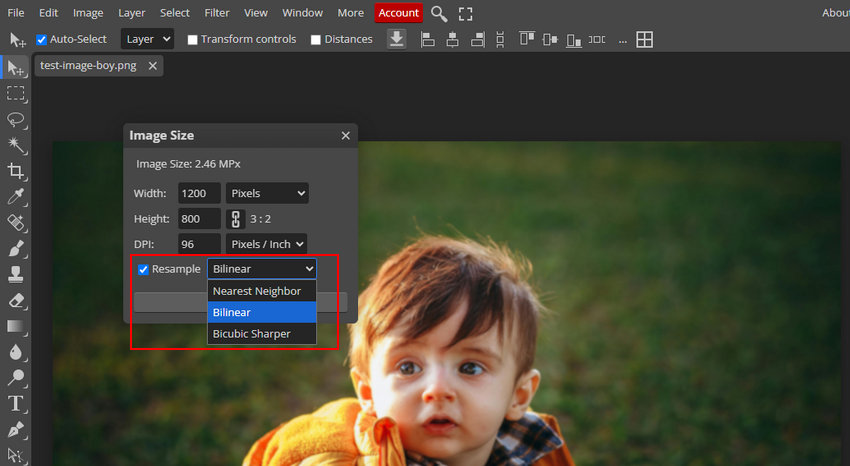850x466 pixels.
Task: Open the View menu
Action: click(x=255, y=12)
